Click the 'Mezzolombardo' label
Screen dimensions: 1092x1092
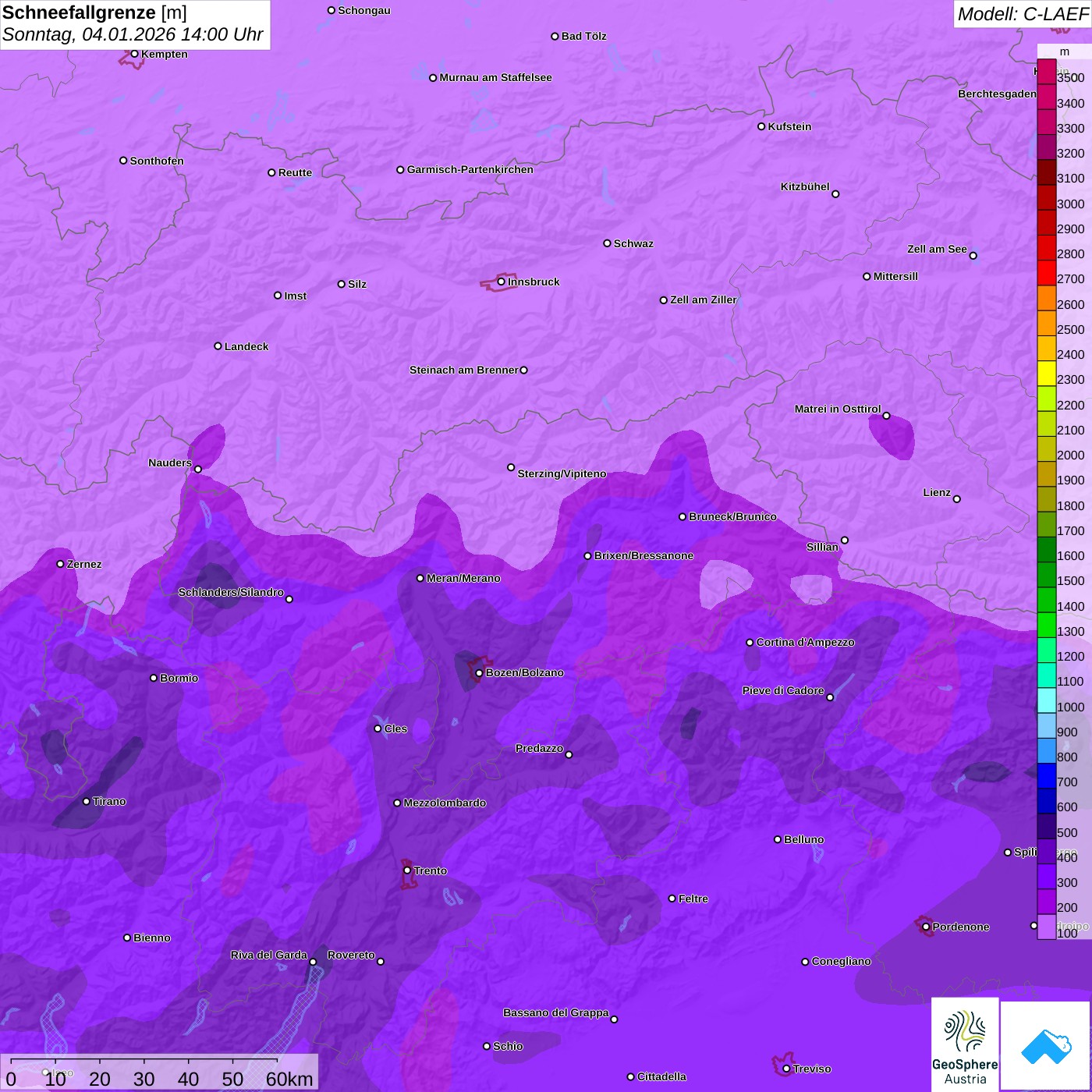(x=445, y=803)
